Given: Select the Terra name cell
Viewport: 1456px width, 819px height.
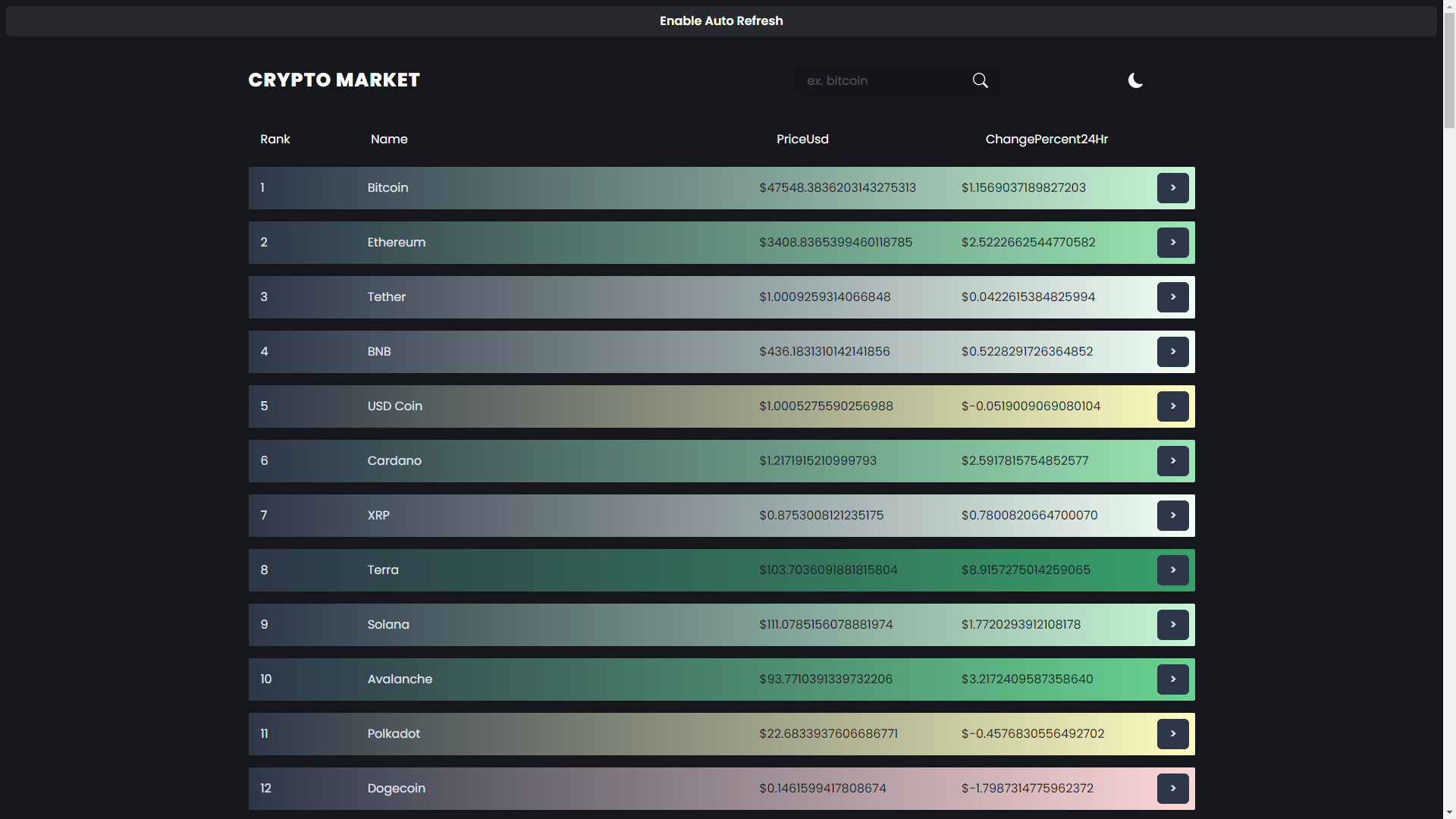Looking at the screenshot, I should point(383,570).
